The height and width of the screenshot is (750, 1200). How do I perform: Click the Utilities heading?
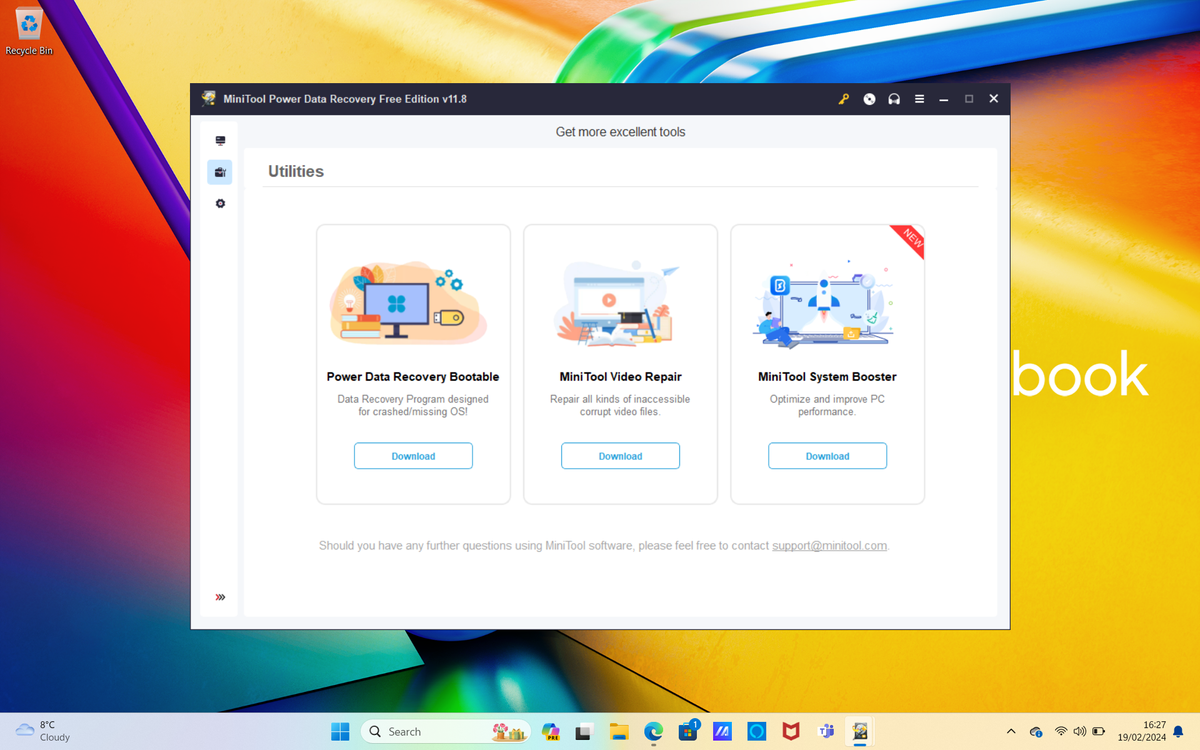(x=296, y=171)
